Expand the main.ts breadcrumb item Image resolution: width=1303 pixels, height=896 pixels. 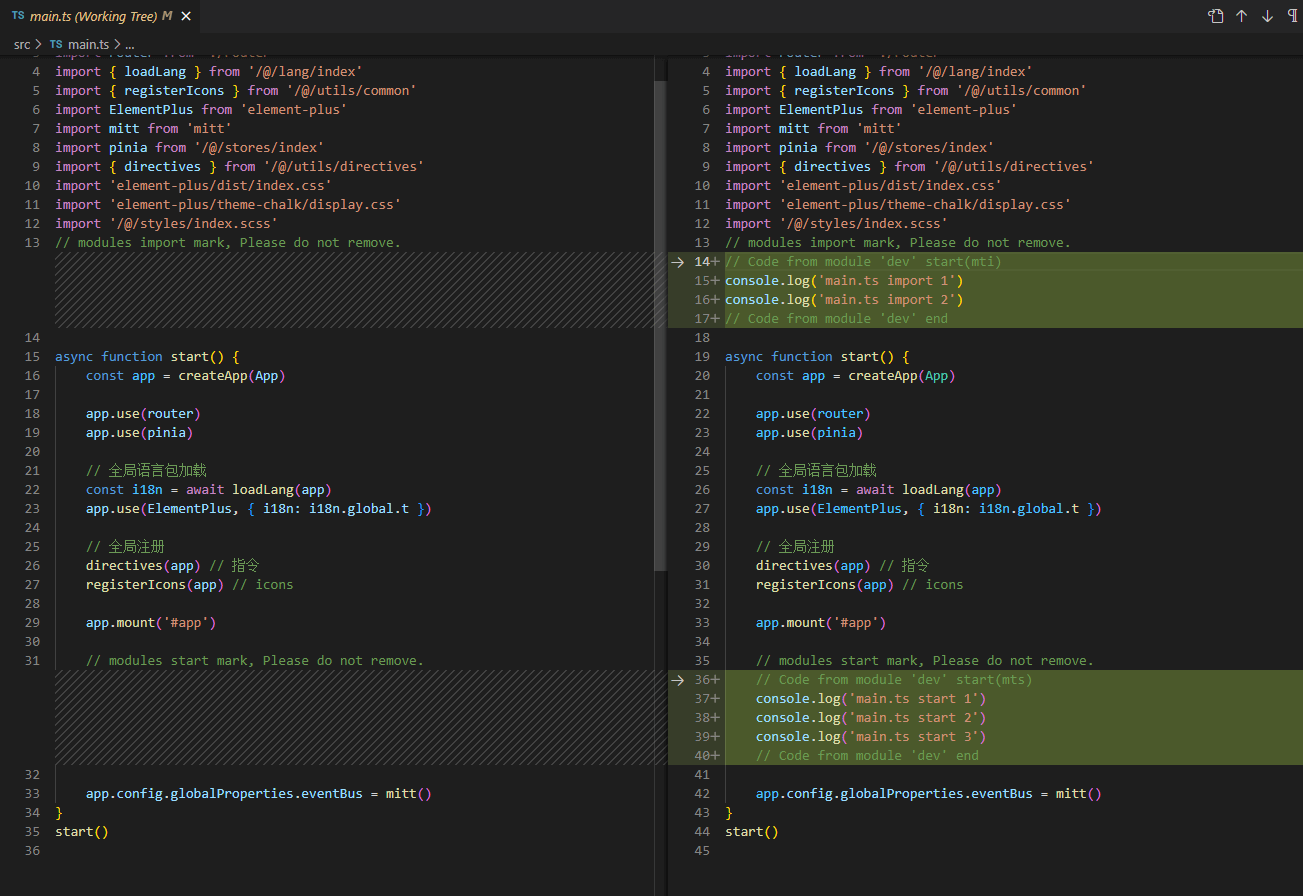click(88, 44)
